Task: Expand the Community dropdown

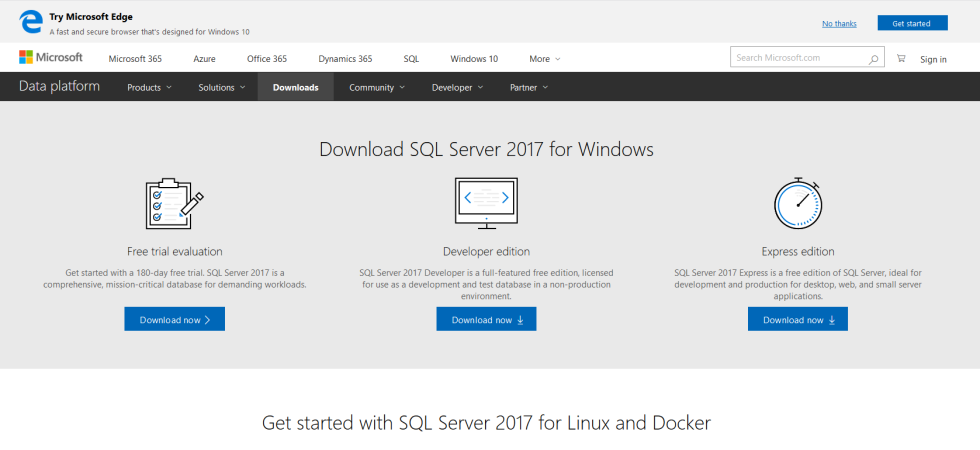Action: click(377, 87)
